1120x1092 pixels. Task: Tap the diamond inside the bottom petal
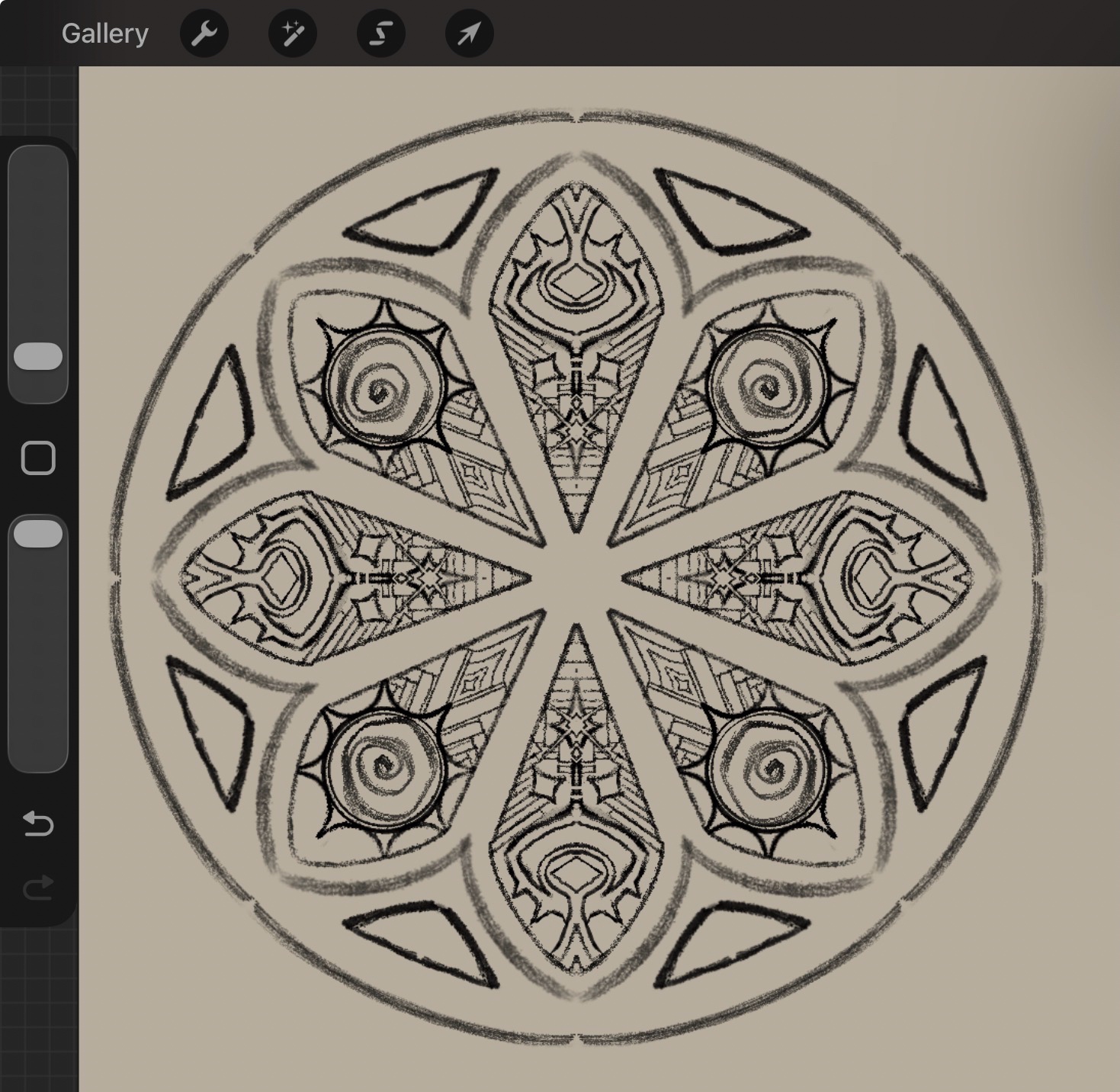[576, 871]
